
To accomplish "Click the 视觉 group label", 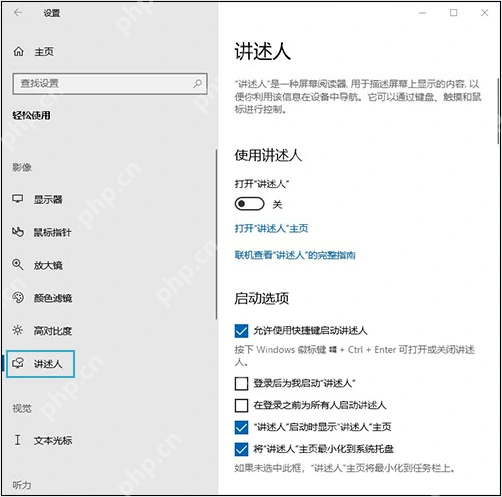I will tap(22, 408).
